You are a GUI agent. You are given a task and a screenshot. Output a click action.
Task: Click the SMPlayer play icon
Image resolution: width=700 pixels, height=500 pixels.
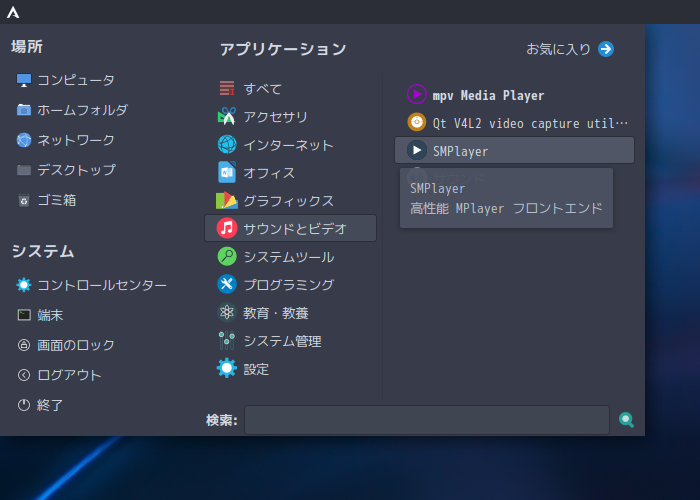pos(417,150)
